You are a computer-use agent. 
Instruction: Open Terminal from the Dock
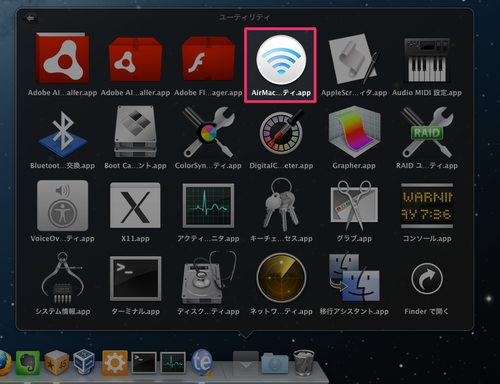pos(144,363)
